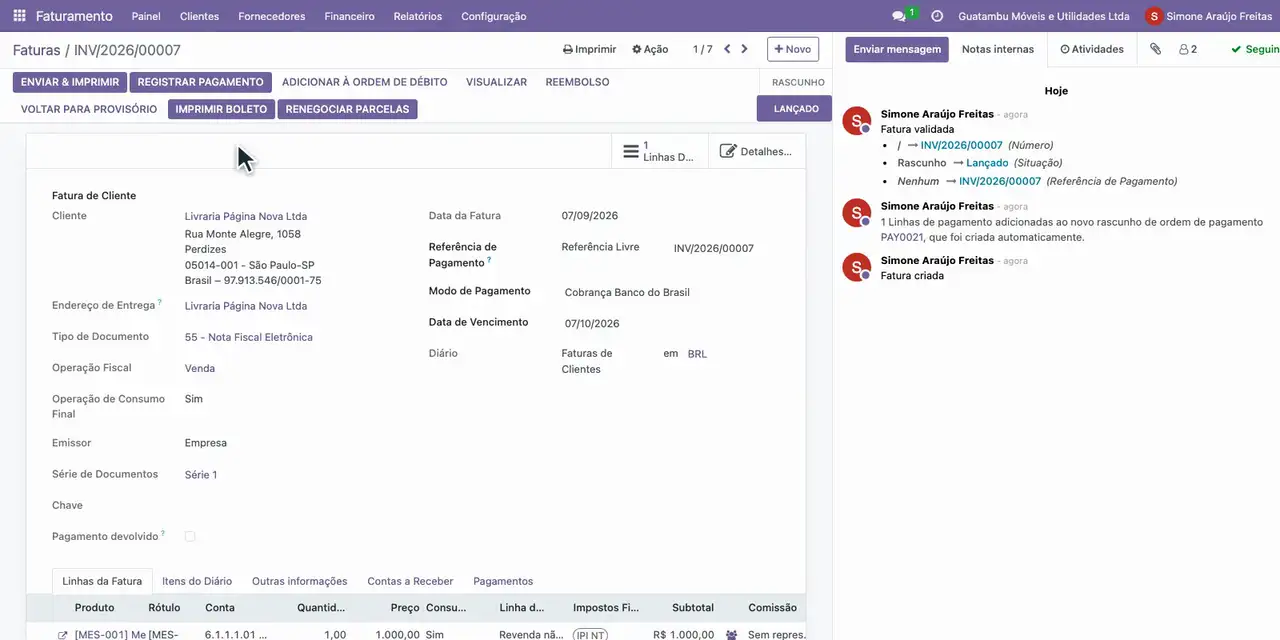Click the avatar beside 'Fatura criada' message
Viewport: 1280px width, 640px height.
pos(857,267)
